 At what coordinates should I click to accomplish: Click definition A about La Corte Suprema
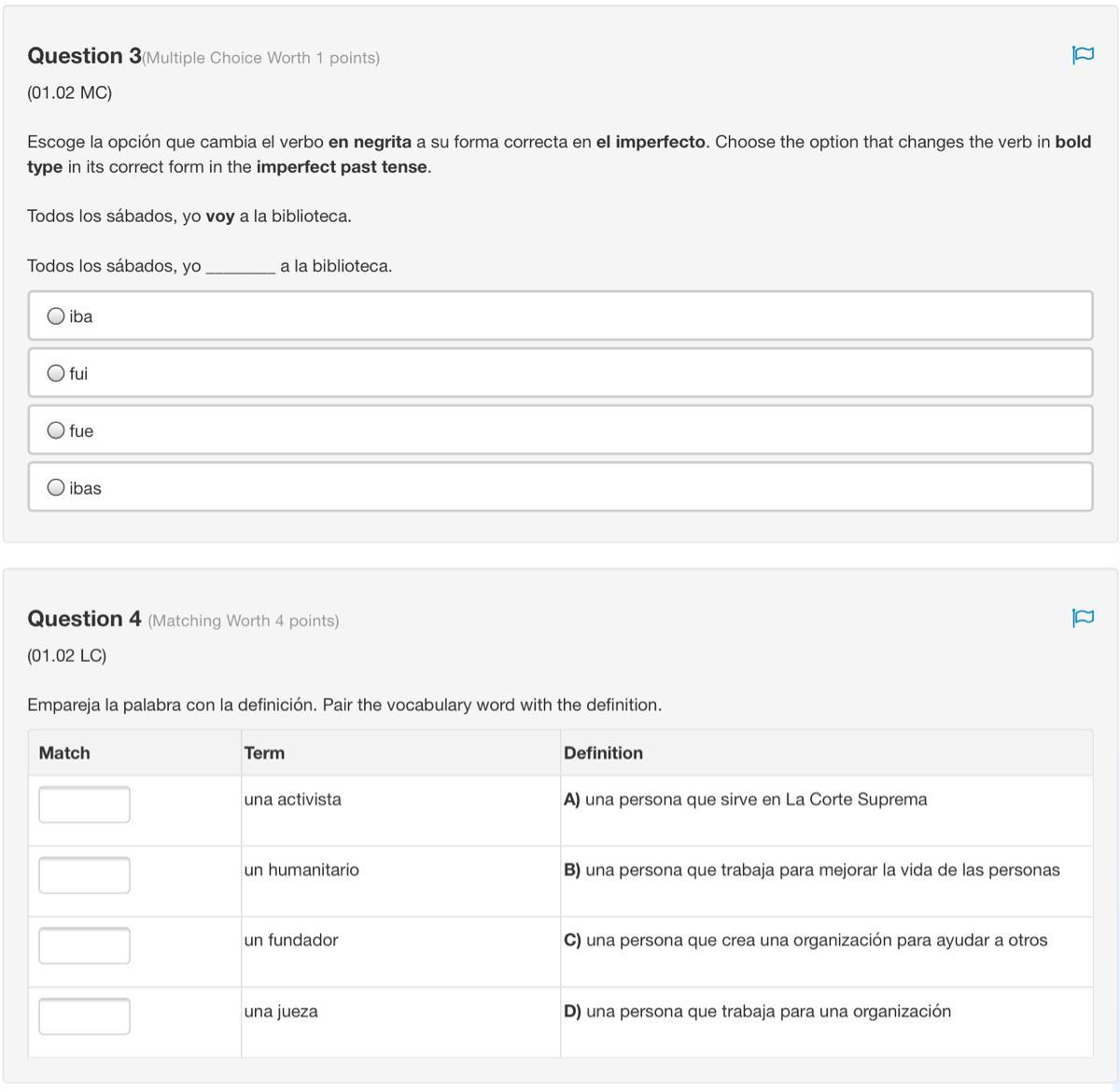pos(745,800)
